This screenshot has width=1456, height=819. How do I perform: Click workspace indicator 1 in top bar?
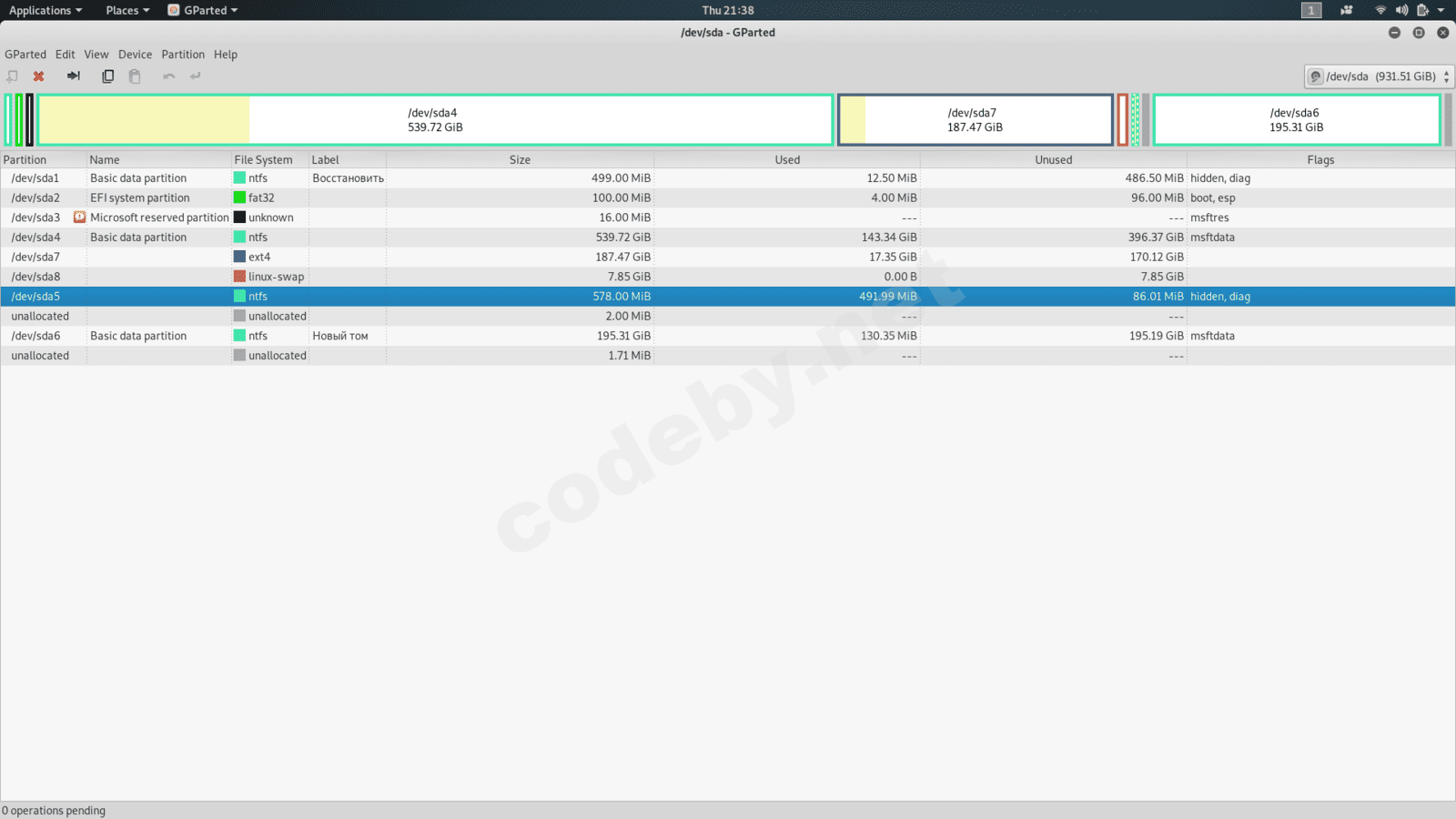[x=1311, y=10]
